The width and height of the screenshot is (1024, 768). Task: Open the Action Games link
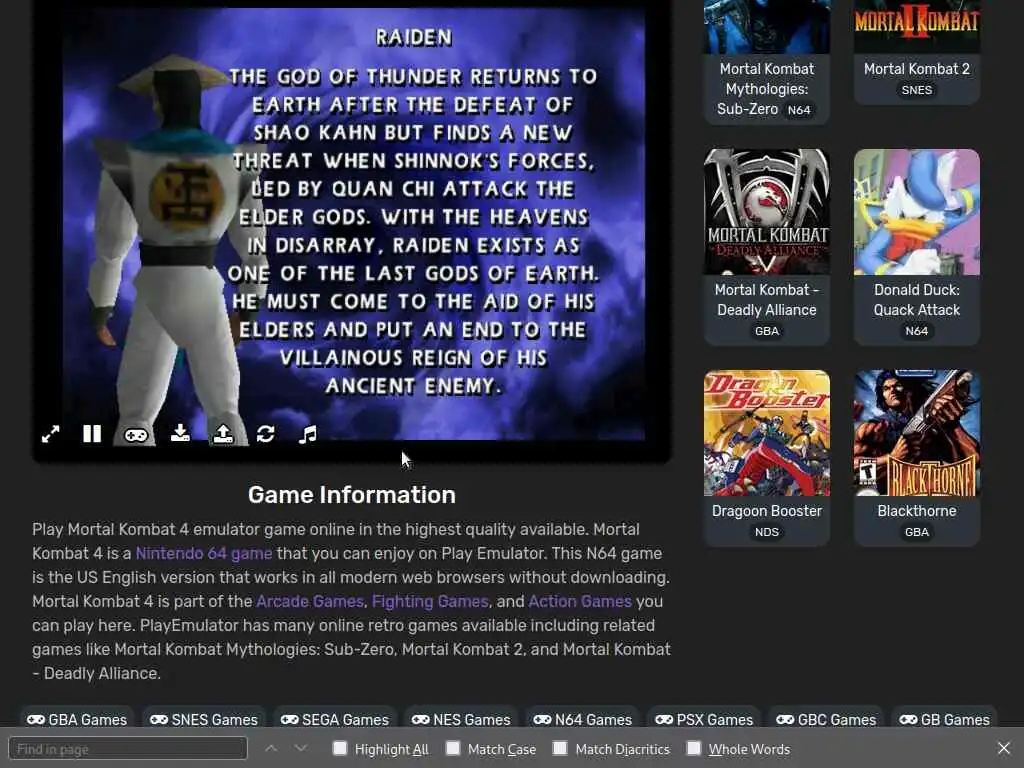580,601
